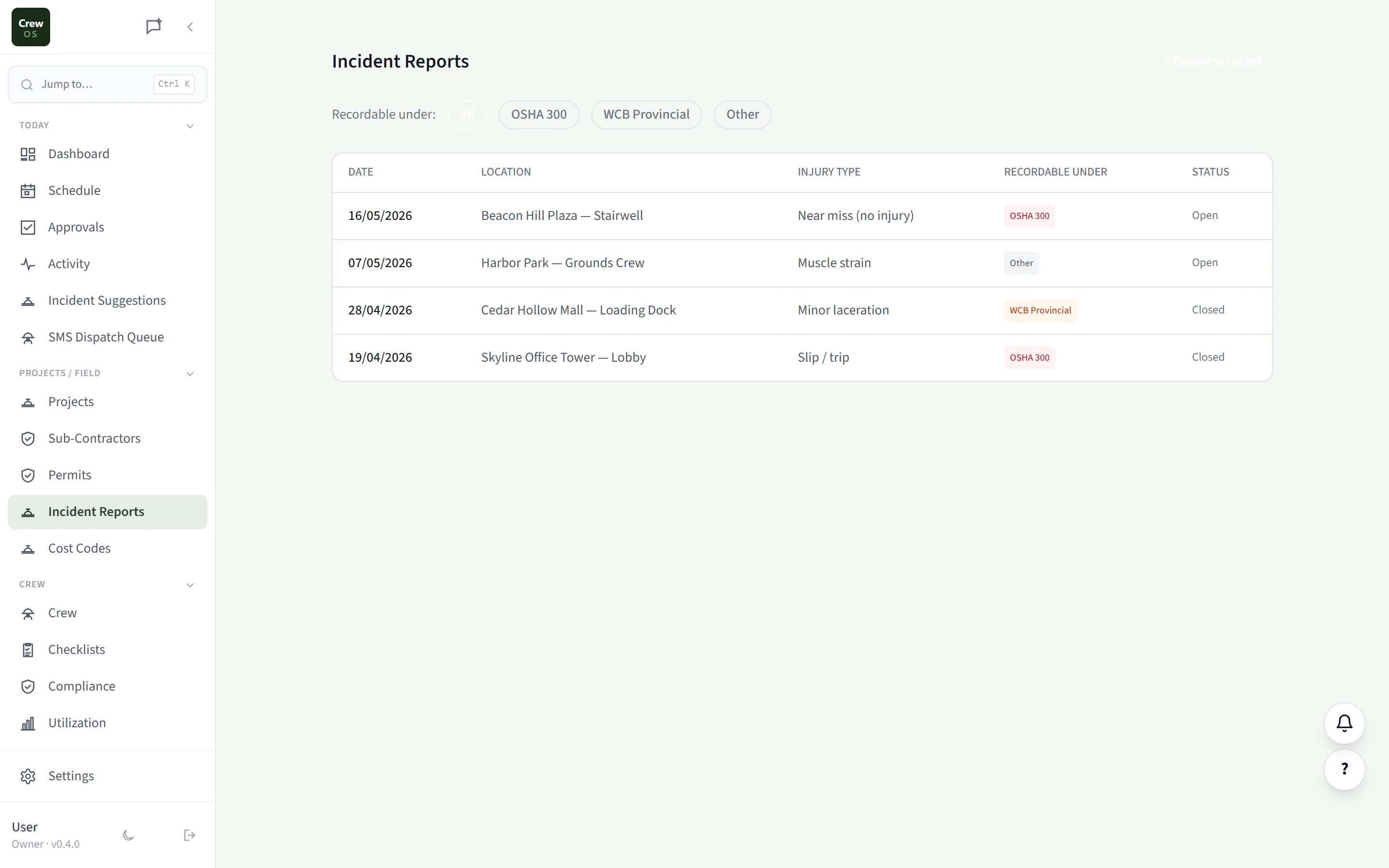Log out using the exit icon
The image size is (1389, 868).
pyautogui.click(x=190, y=835)
